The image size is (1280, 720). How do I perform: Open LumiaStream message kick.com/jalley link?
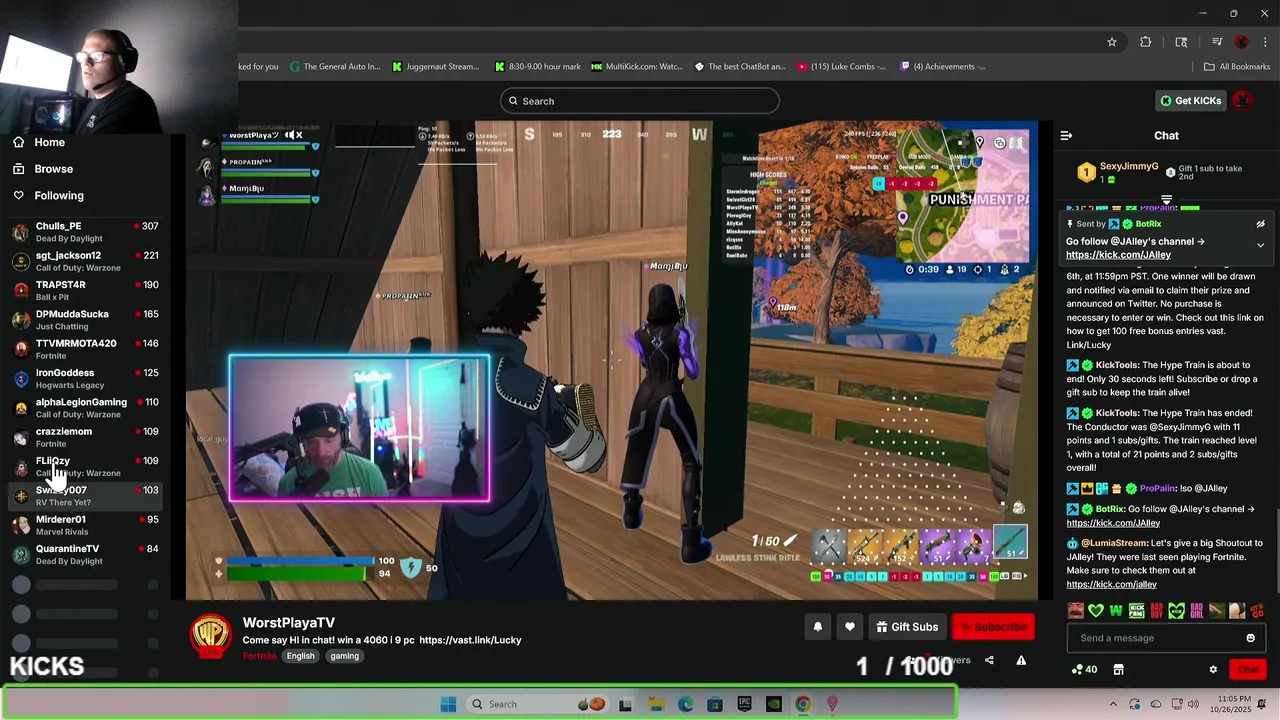tap(1111, 584)
